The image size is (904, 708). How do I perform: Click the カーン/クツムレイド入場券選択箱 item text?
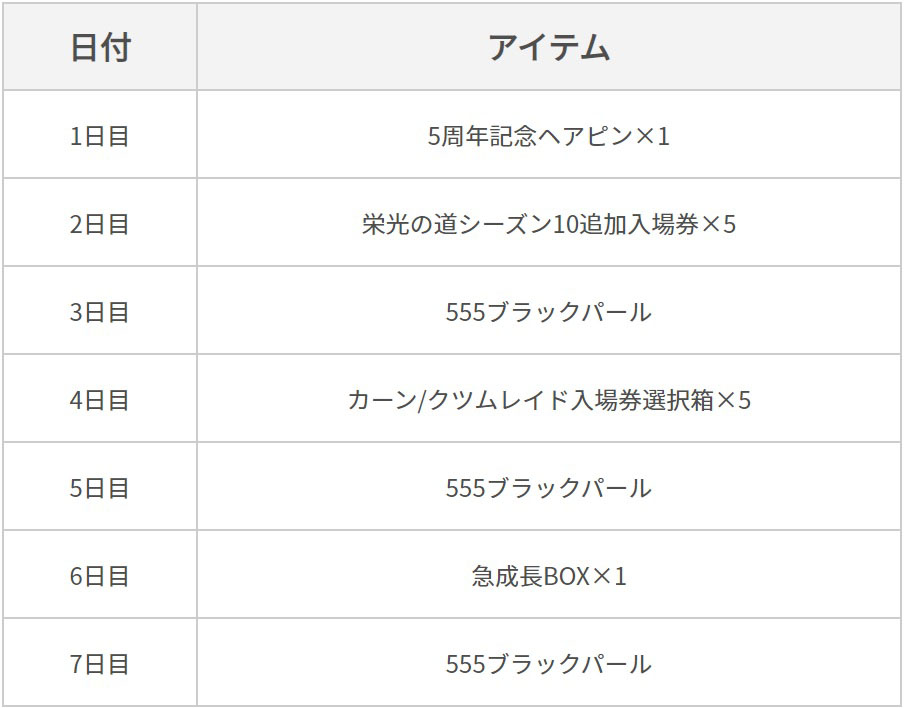(530, 400)
